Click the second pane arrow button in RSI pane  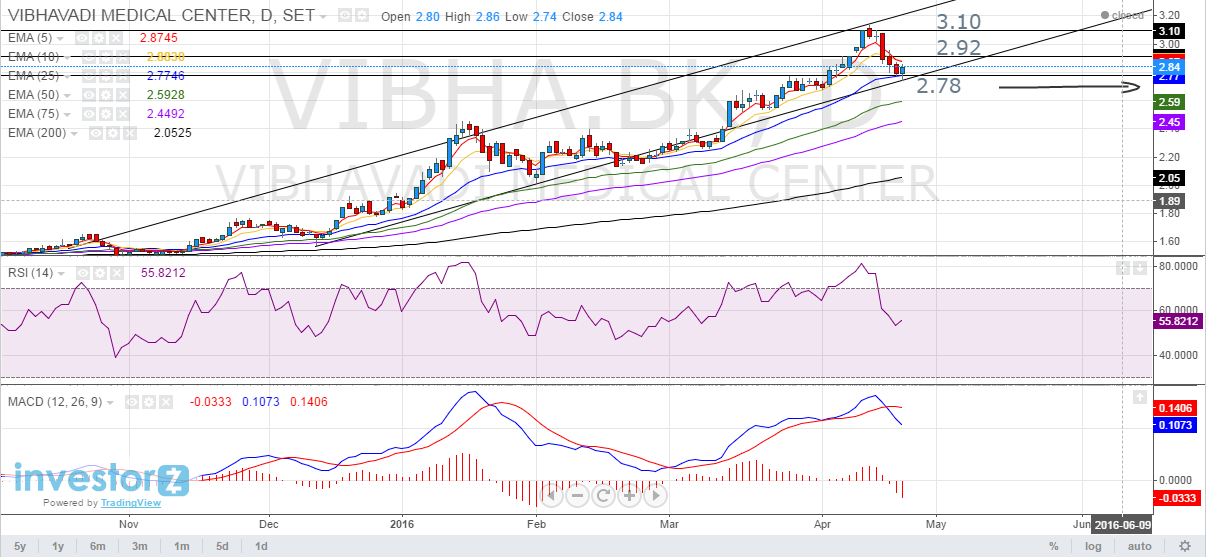coord(1140,268)
